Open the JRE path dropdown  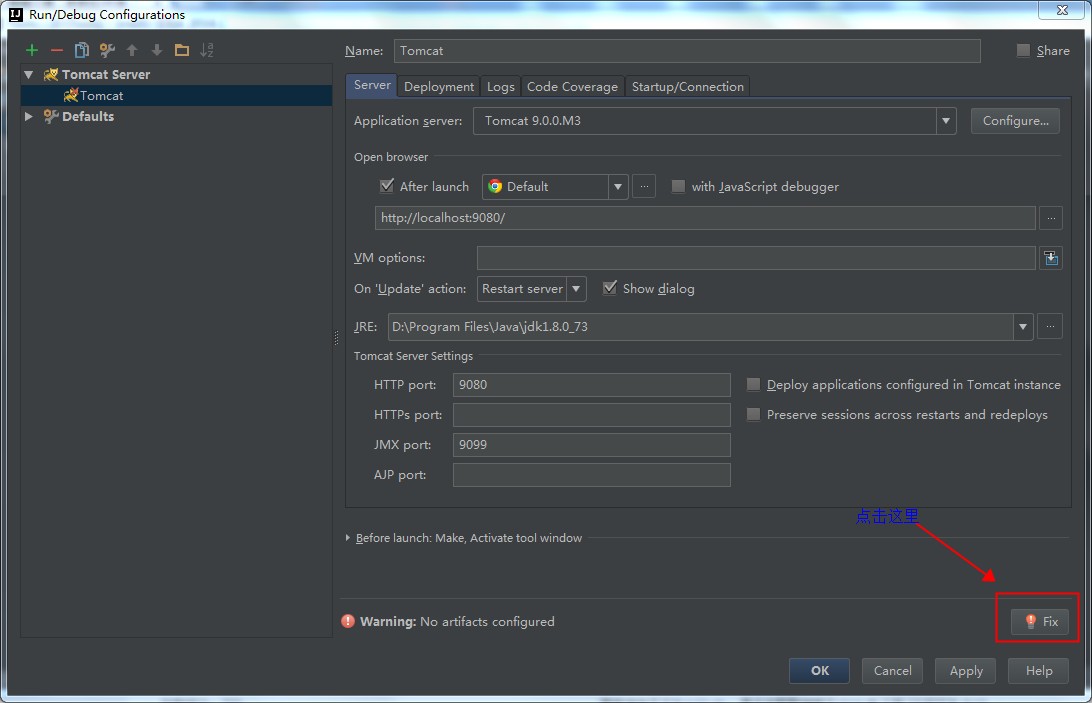1022,327
